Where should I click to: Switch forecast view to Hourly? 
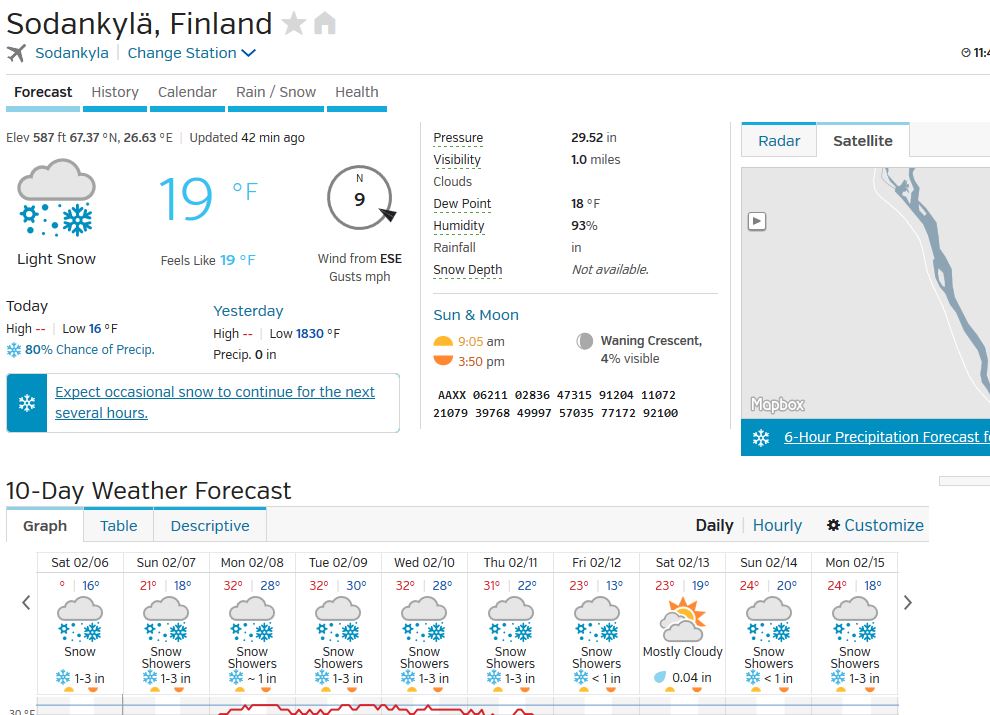tap(777, 525)
